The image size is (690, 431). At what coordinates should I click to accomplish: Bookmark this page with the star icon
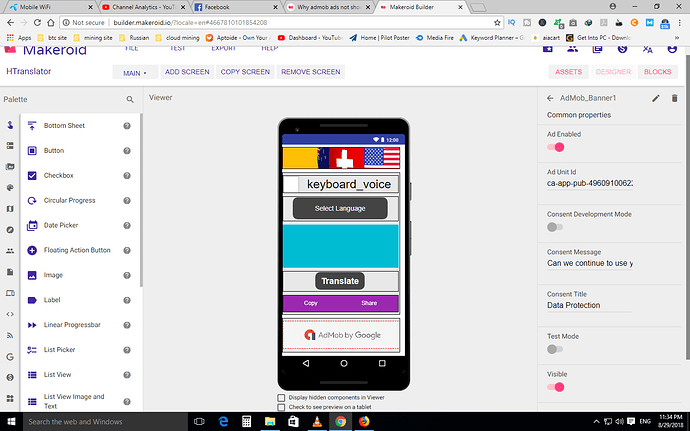pos(497,22)
